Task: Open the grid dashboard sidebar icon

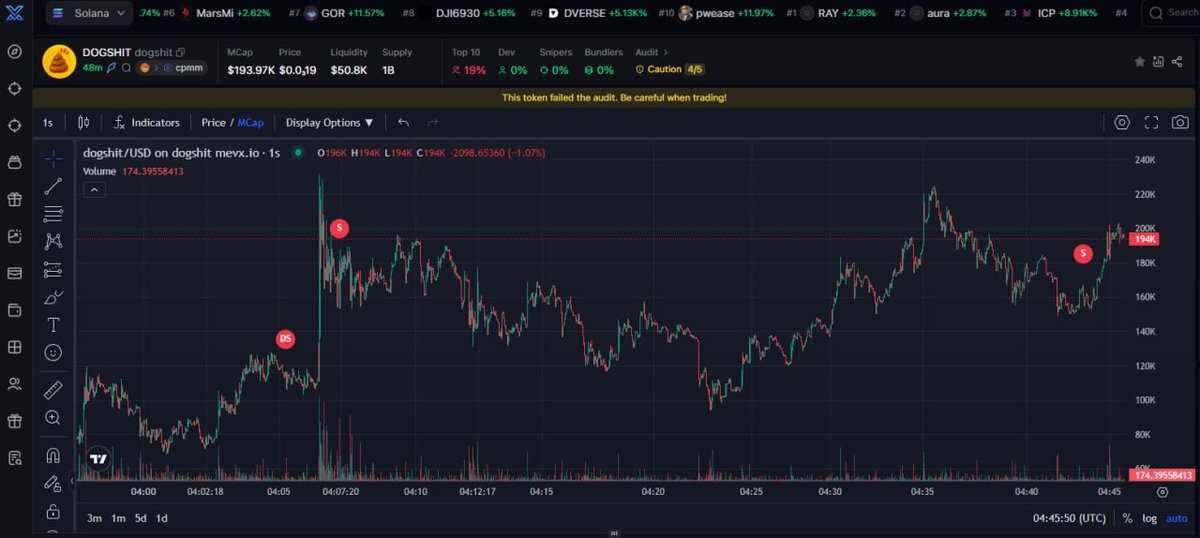Action: (14, 347)
